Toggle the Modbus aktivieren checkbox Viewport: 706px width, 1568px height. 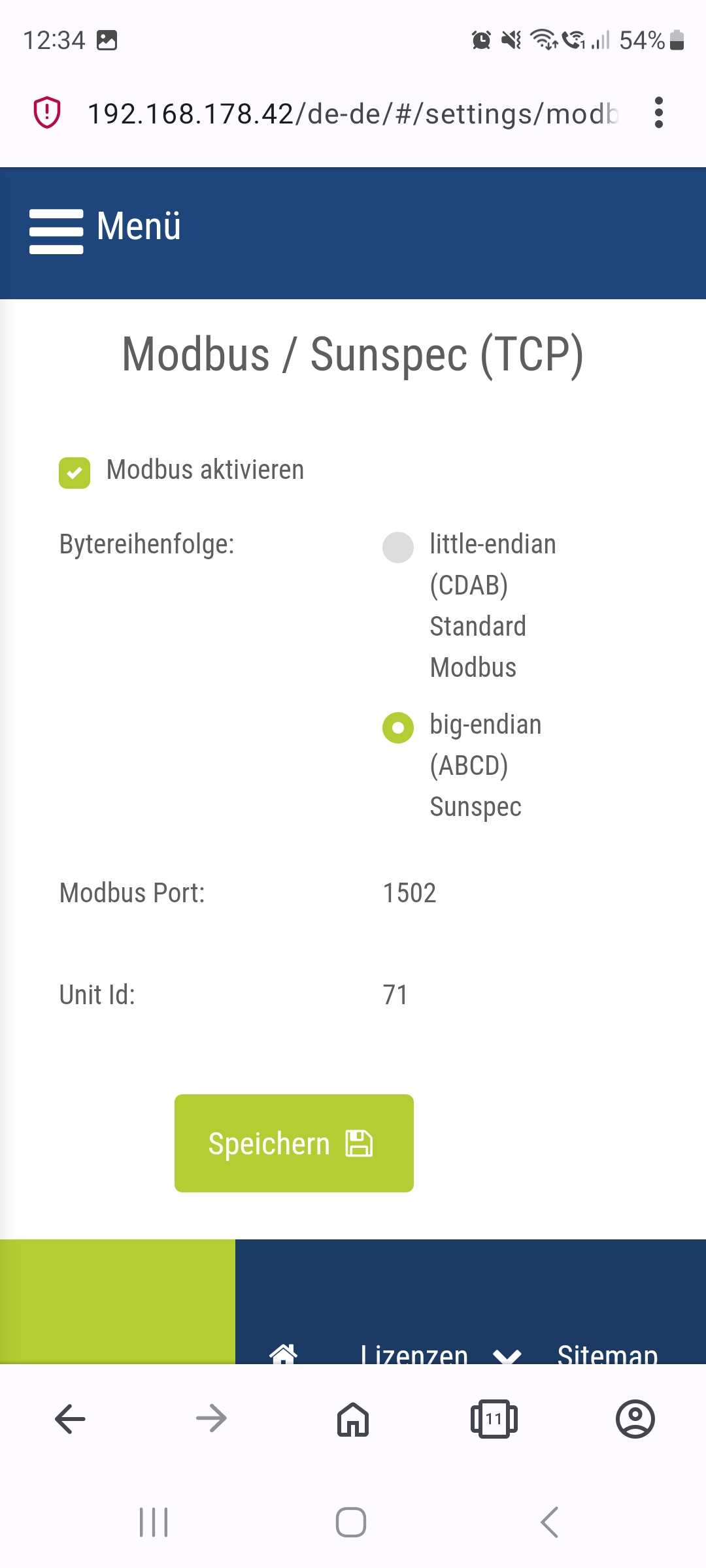[x=75, y=472]
